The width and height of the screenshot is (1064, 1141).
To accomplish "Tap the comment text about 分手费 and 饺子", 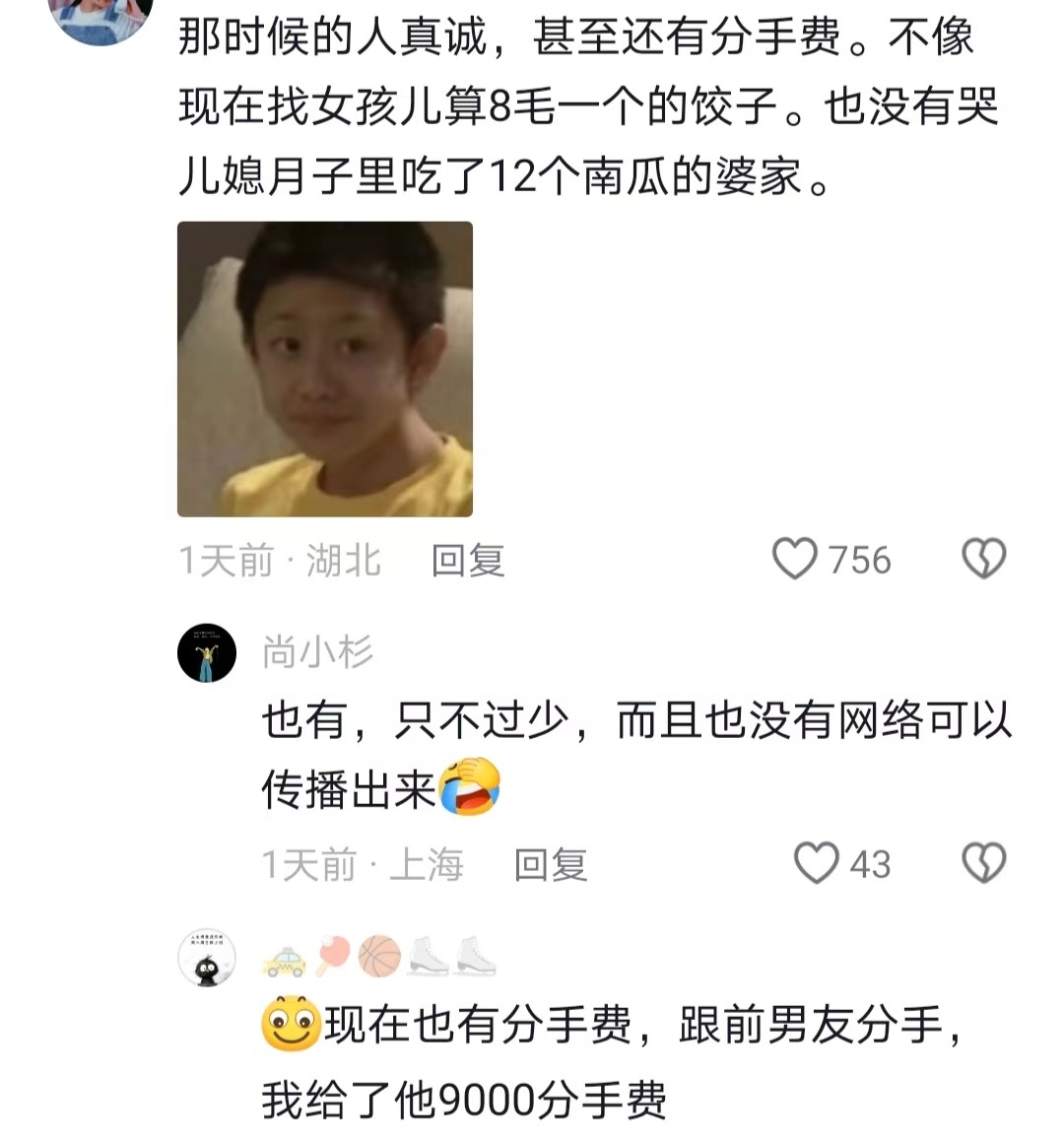I will click(588, 106).
